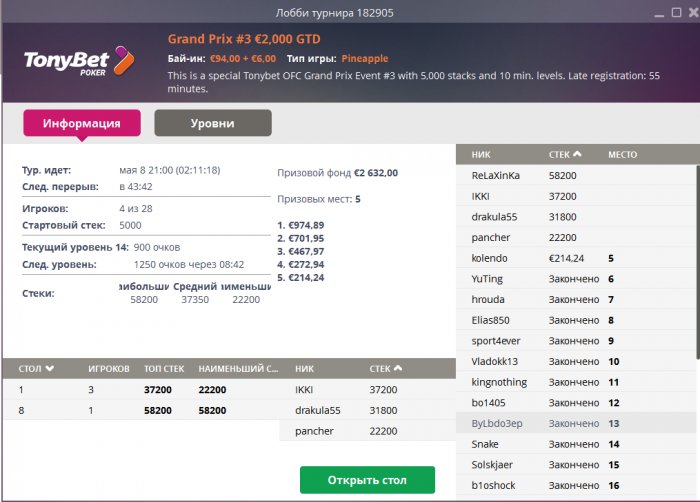Image resolution: width=700 pixels, height=502 pixels.
Task: Sort players list by СТЕК header
Action: pyautogui.click(x=565, y=155)
